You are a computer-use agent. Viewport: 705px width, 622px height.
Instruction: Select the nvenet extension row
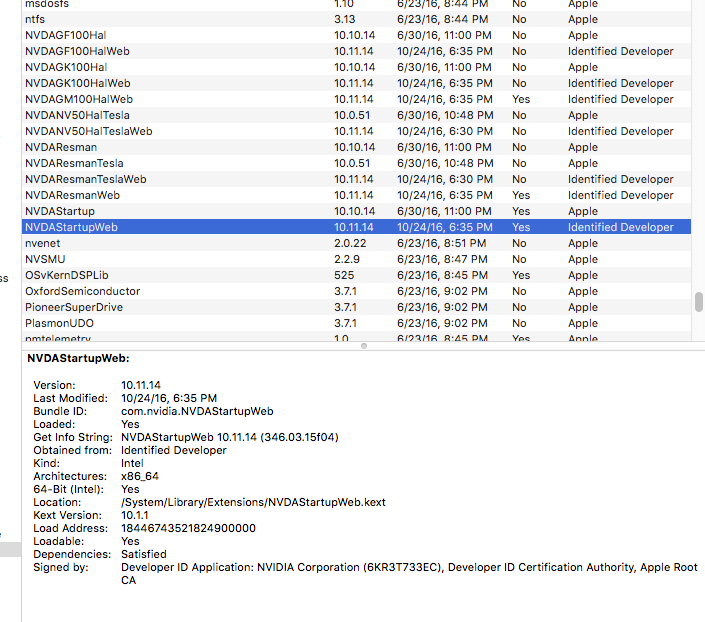[x=356, y=243]
